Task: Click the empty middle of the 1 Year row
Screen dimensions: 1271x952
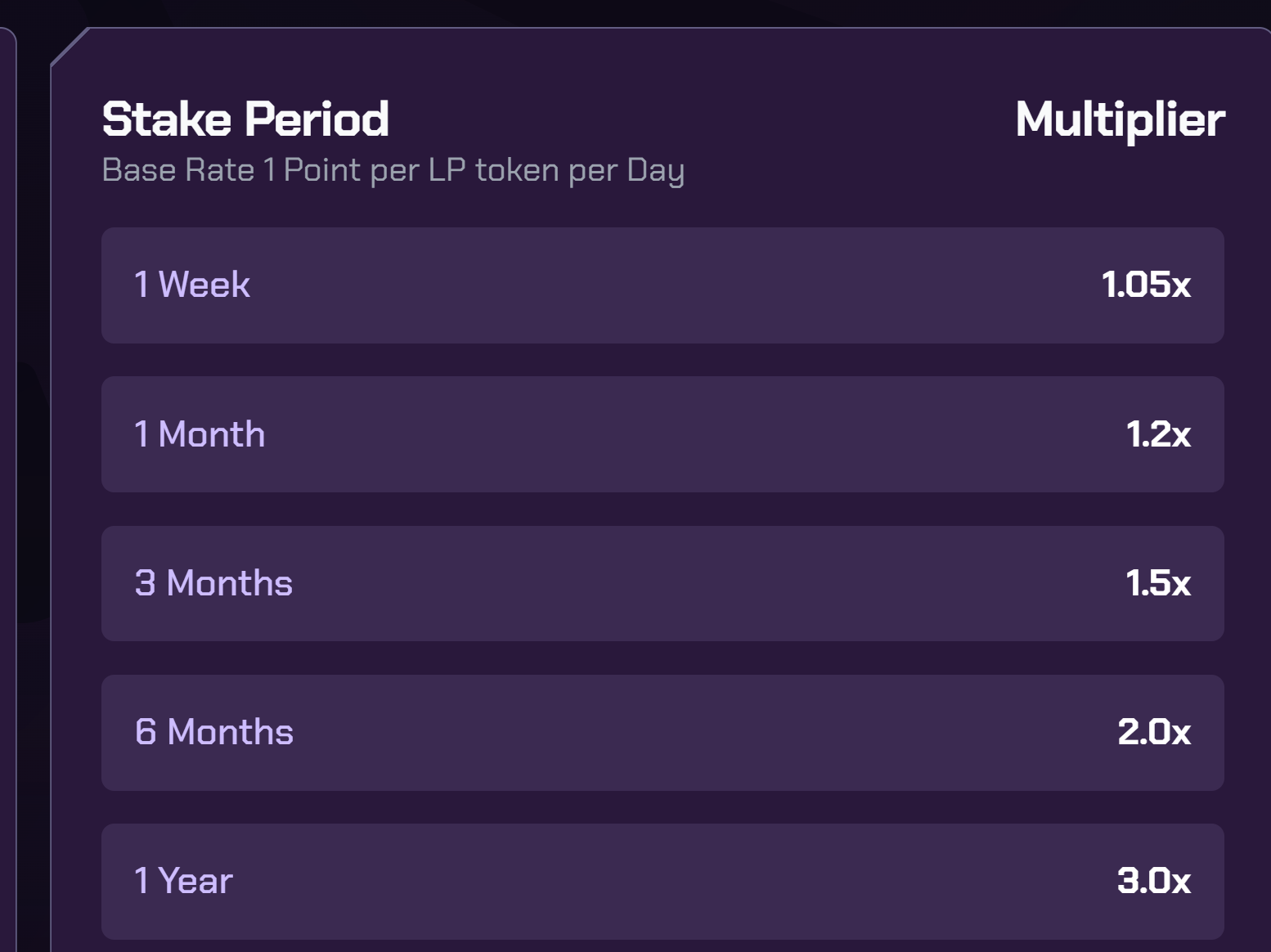Action: click(662, 881)
